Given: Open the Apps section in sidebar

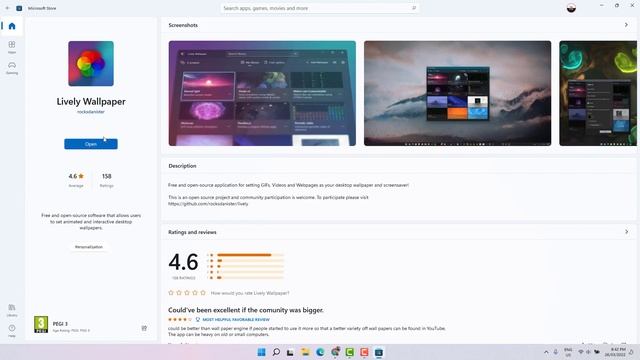Looking at the screenshot, I should [12, 47].
